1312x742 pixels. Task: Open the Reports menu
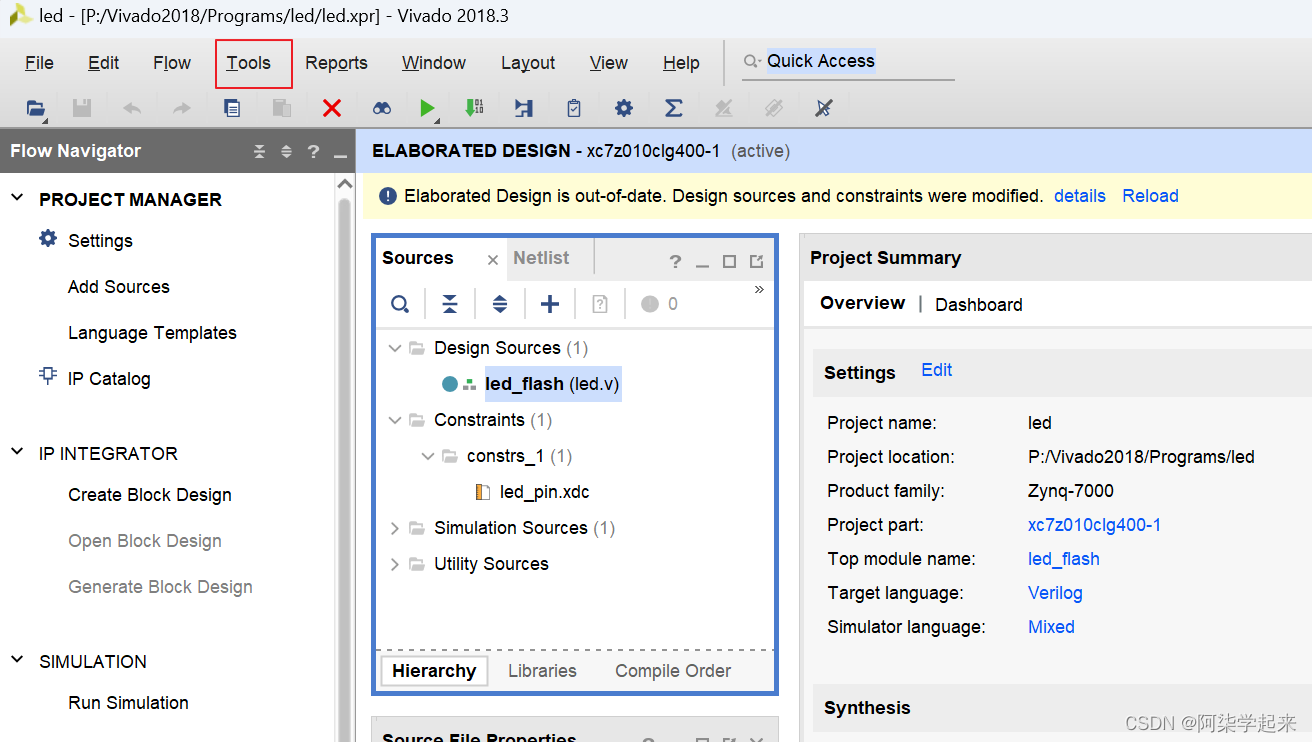pyautogui.click(x=336, y=63)
